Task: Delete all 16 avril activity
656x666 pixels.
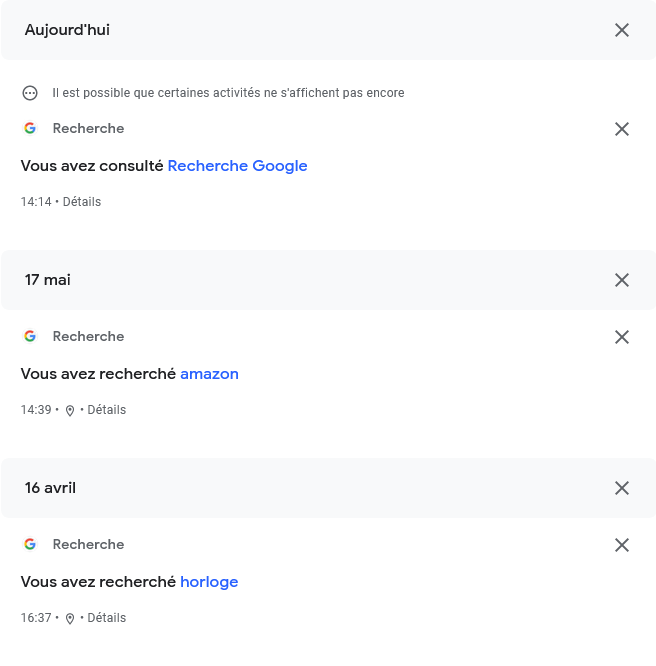Action: (x=622, y=488)
